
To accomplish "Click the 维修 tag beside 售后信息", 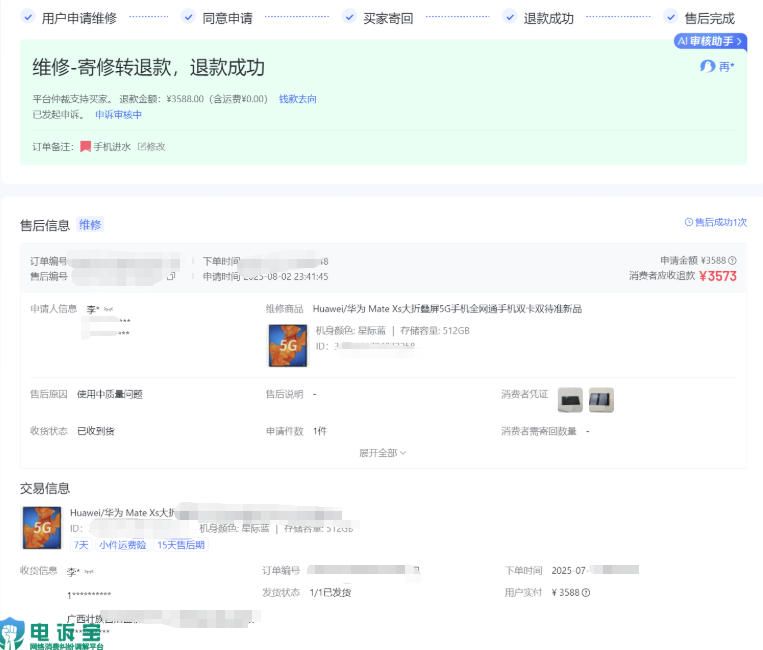I will (x=90, y=225).
